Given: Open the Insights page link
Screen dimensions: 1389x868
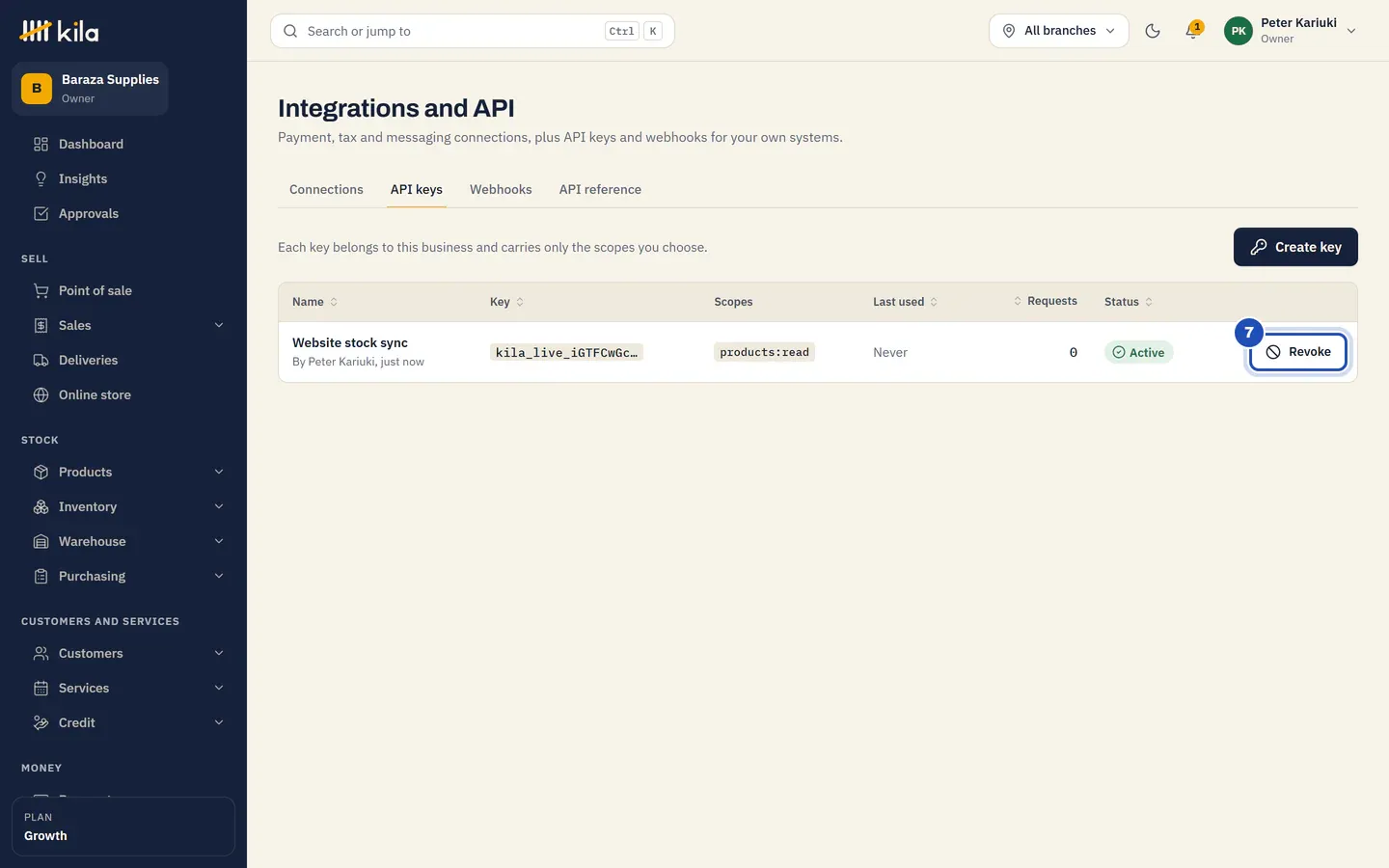Looking at the screenshot, I should point(123,178).
